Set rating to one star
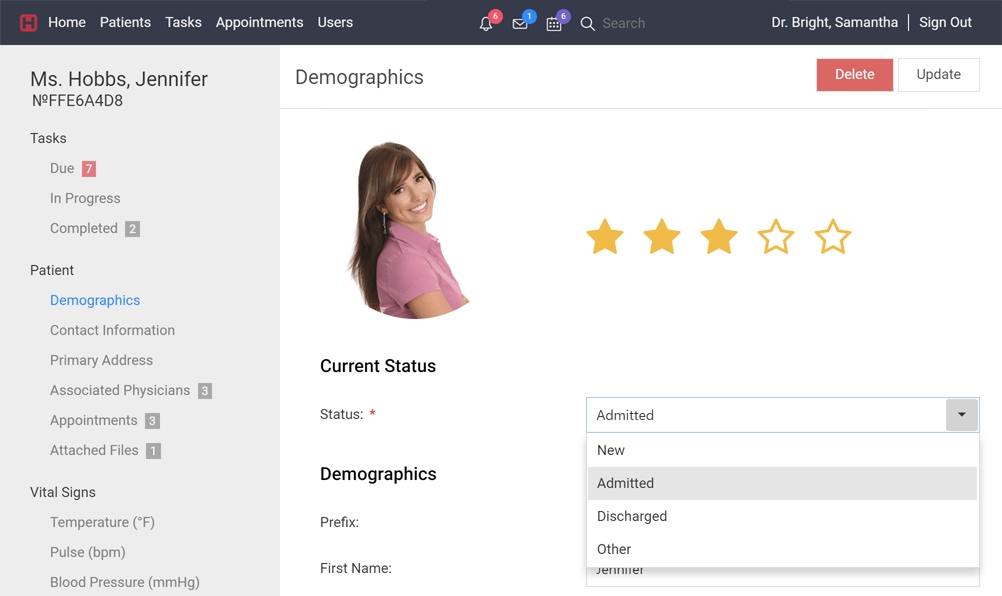The image size is (1002, 596). [x=605, y=238]
